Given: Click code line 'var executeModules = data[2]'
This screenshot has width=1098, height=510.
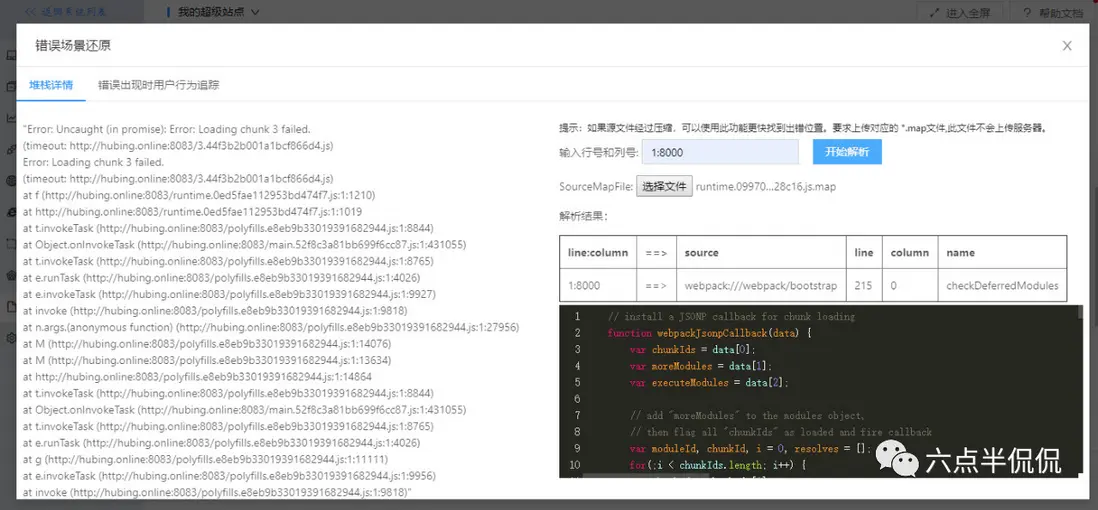Looking at the screenshot, I should 709,382.
